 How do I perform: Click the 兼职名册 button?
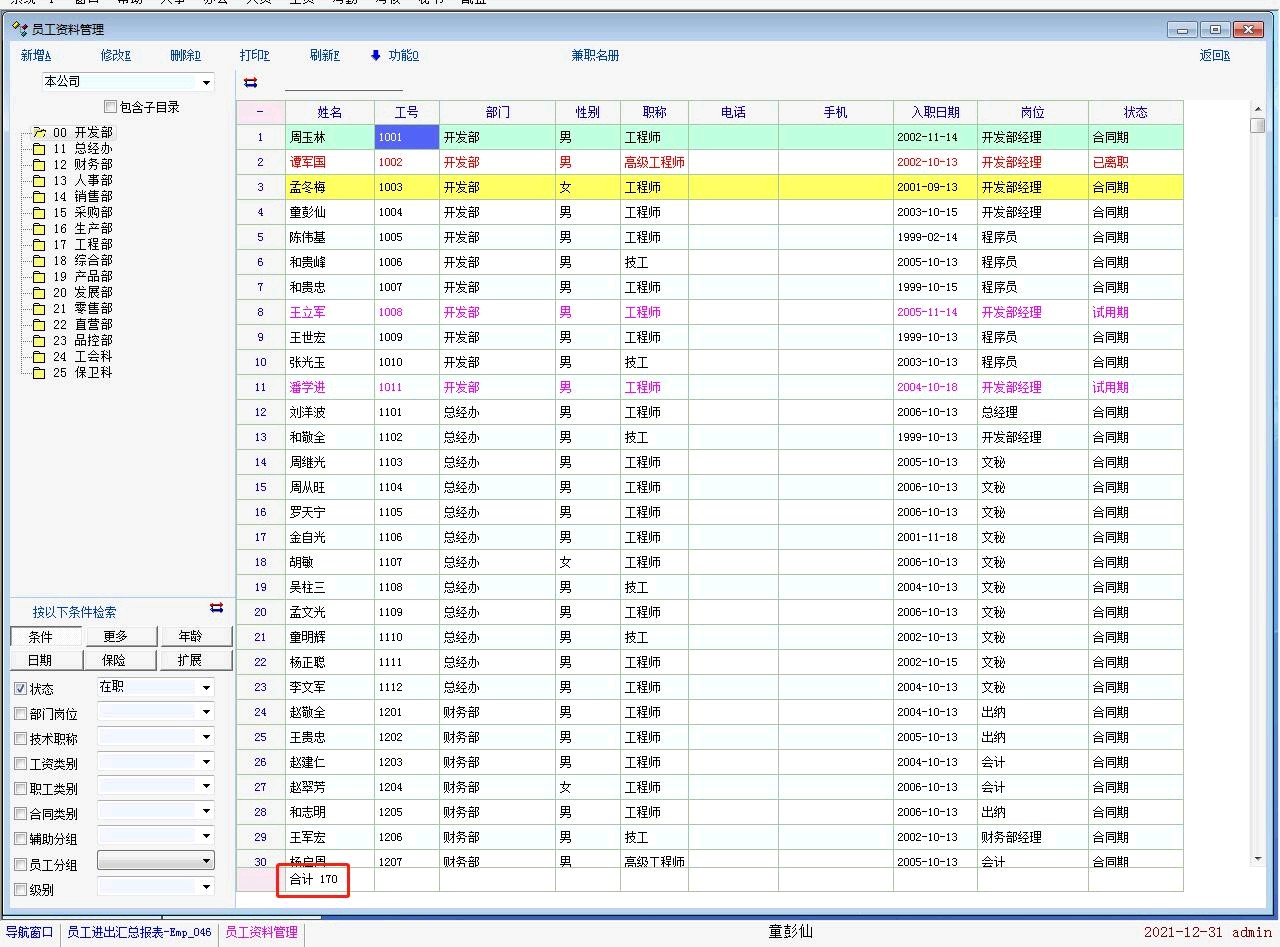[x=595, y=56]
